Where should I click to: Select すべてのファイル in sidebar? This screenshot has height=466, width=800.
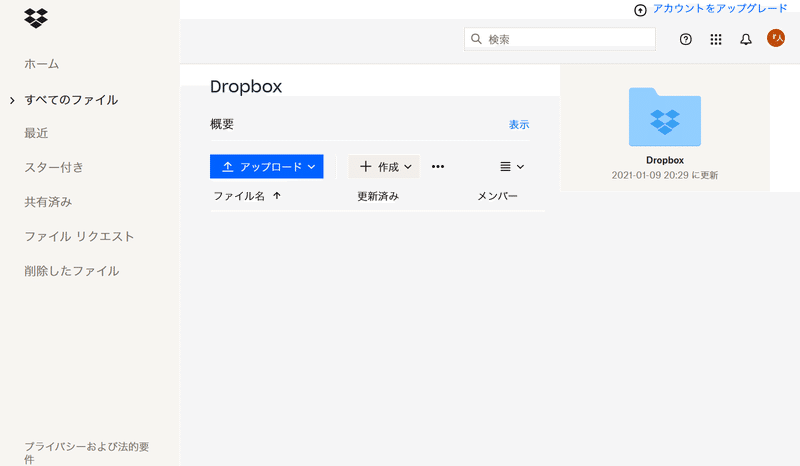[71, 100]
